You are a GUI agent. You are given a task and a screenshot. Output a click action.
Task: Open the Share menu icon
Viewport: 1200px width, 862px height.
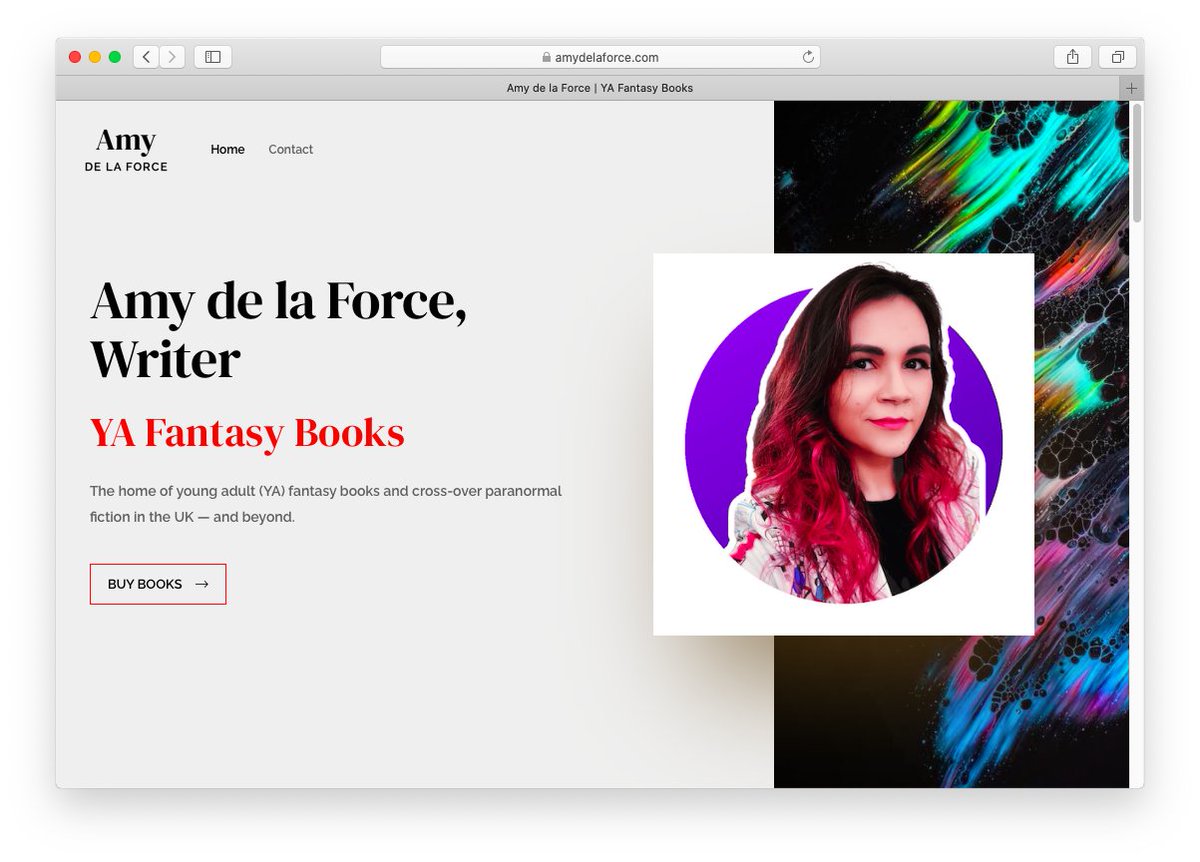(1073, 57)
